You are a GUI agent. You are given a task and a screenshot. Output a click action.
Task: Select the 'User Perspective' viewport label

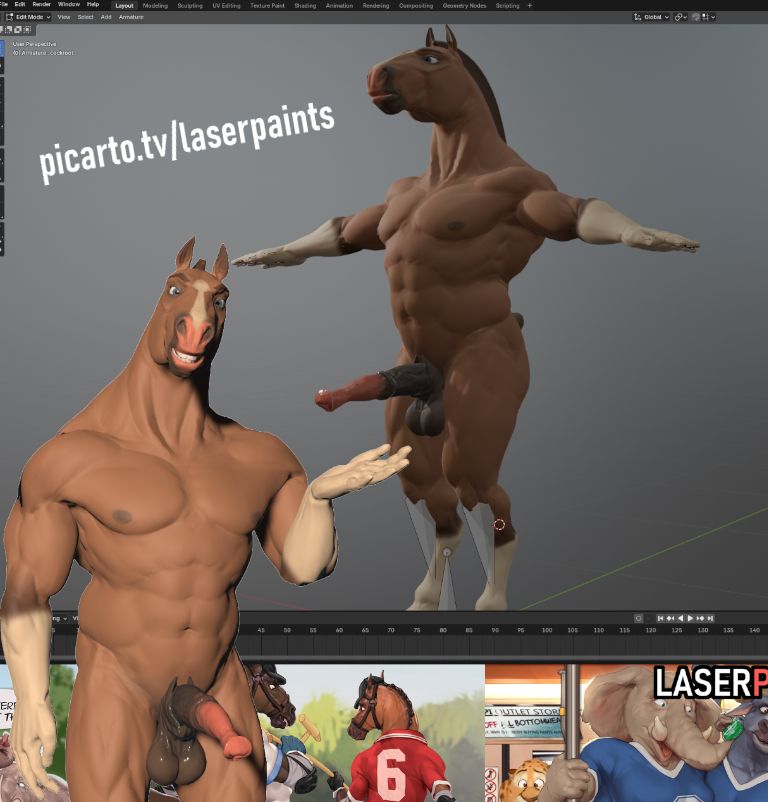pos(34,44)
